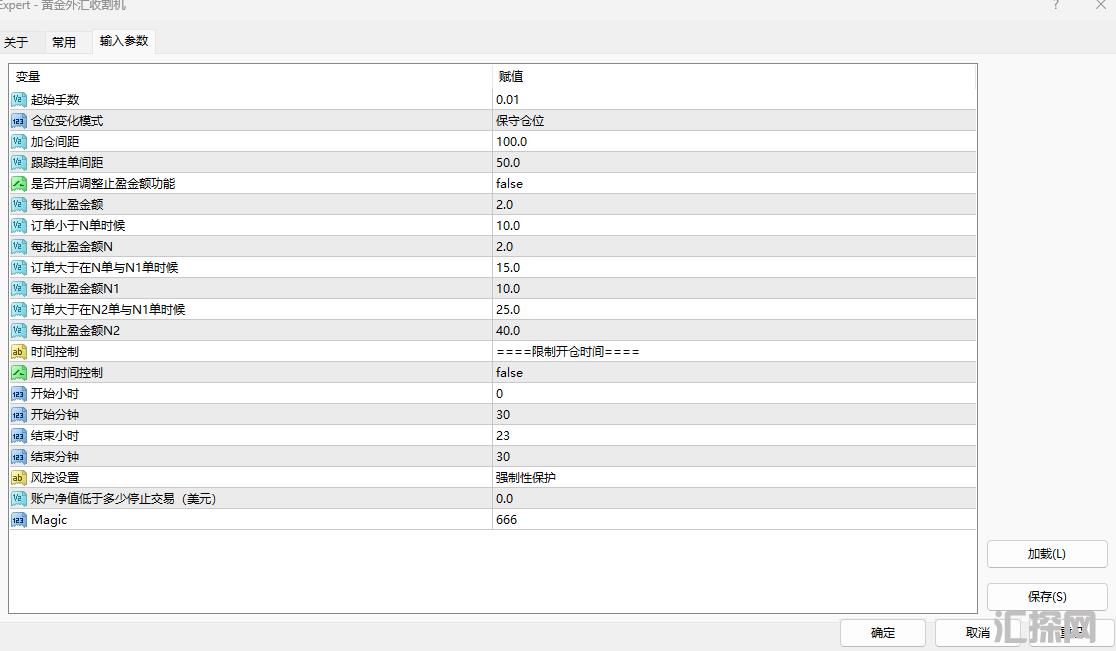Click the icon beside 起始手数 parameter
Viewport: 1116px width, 651px height.
(19, 99)
